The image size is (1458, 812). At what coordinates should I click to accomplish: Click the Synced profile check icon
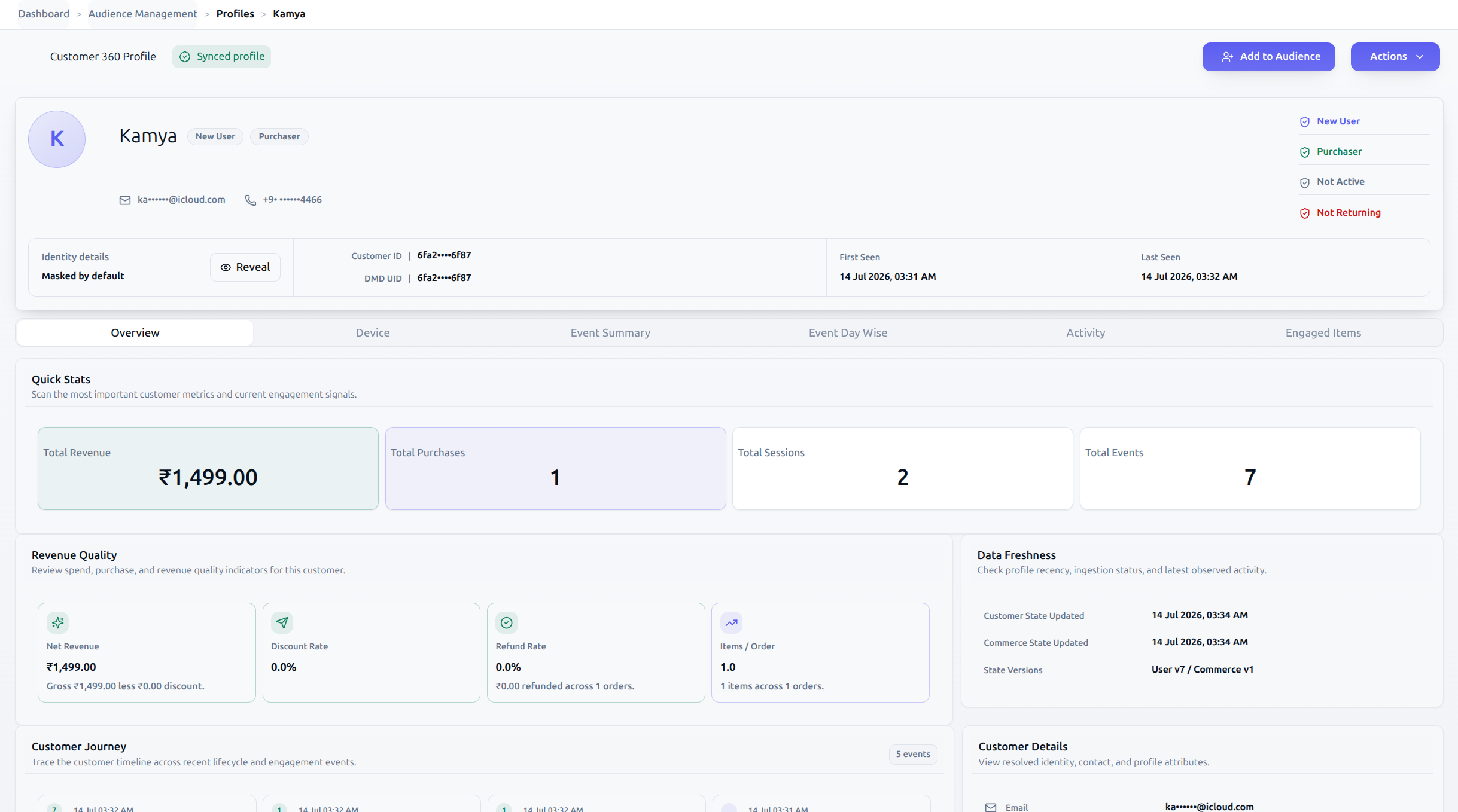[185, 57]
